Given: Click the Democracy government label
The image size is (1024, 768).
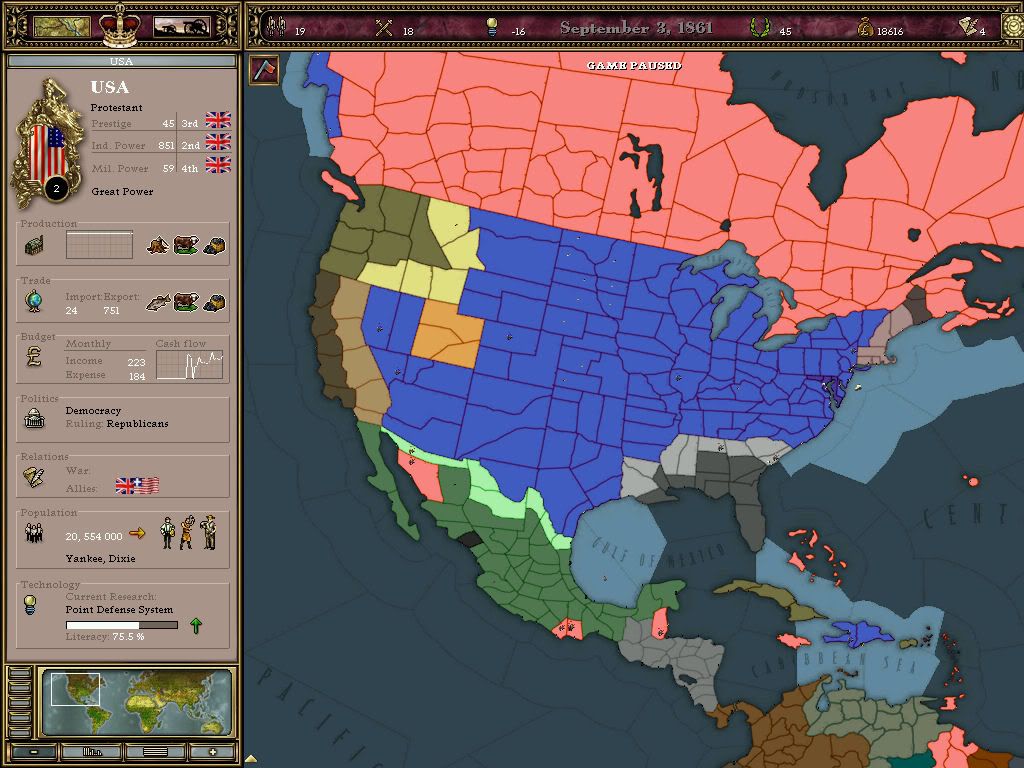Looking at the screenshot, I should 93,411.
